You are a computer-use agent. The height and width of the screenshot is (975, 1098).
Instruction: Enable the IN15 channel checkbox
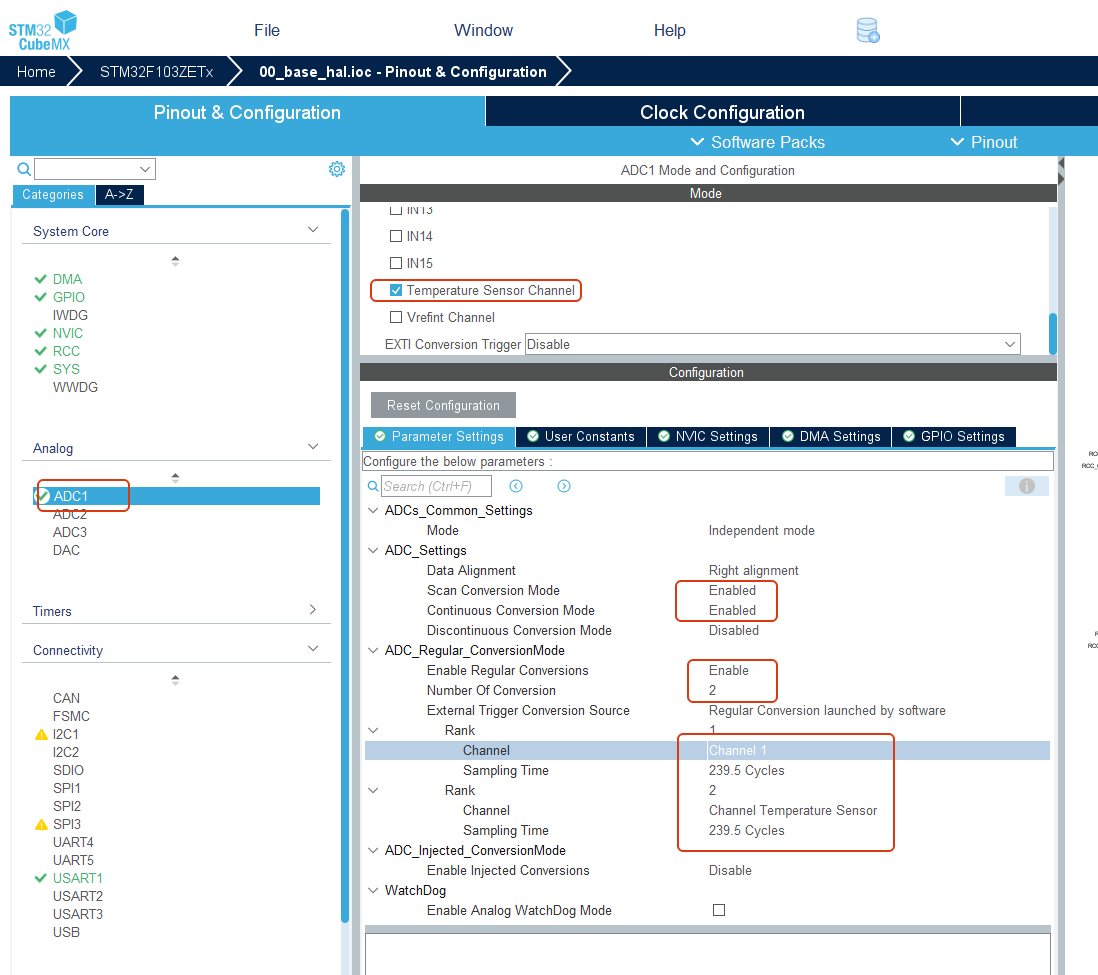tap(396, 263)
